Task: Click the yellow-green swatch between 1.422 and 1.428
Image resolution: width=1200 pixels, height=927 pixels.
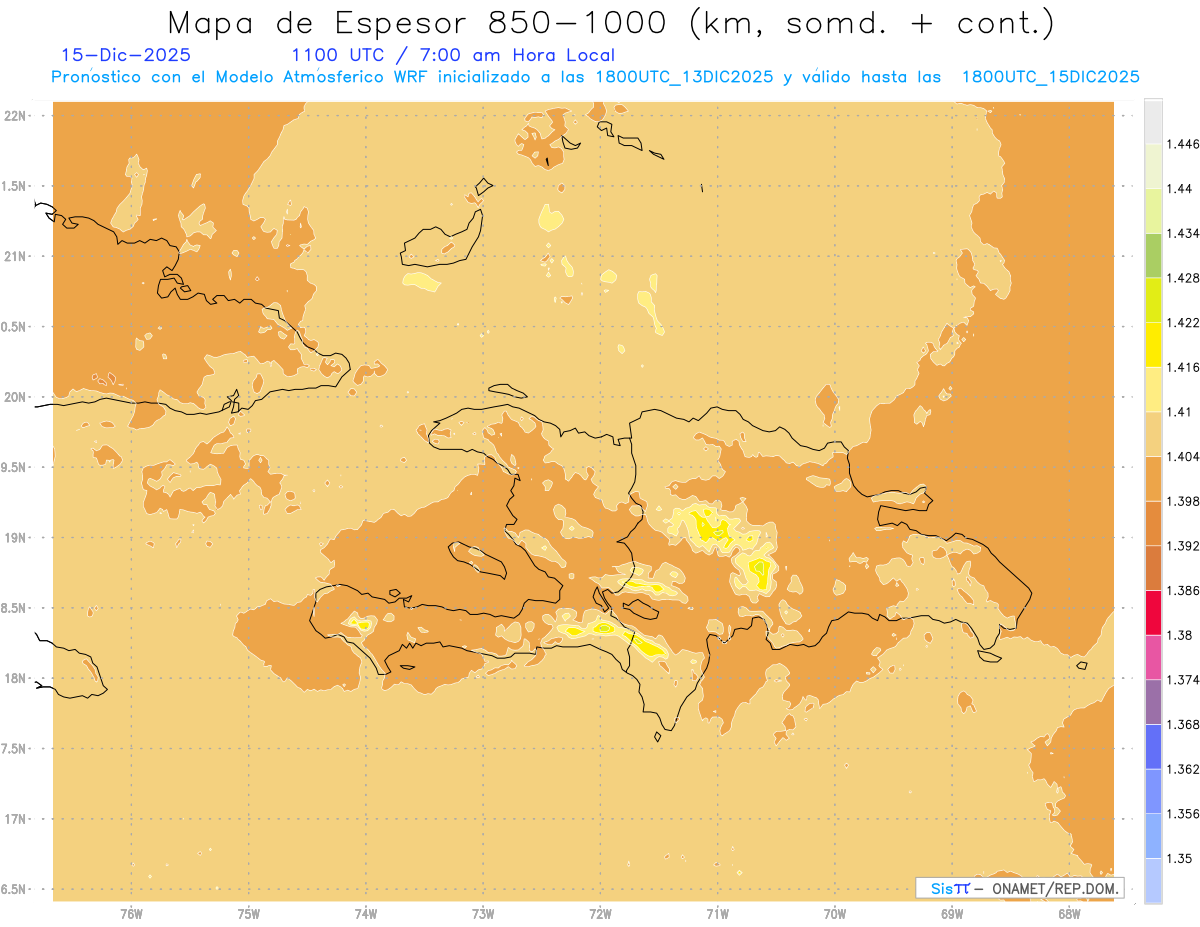Action: (1153, 300)
